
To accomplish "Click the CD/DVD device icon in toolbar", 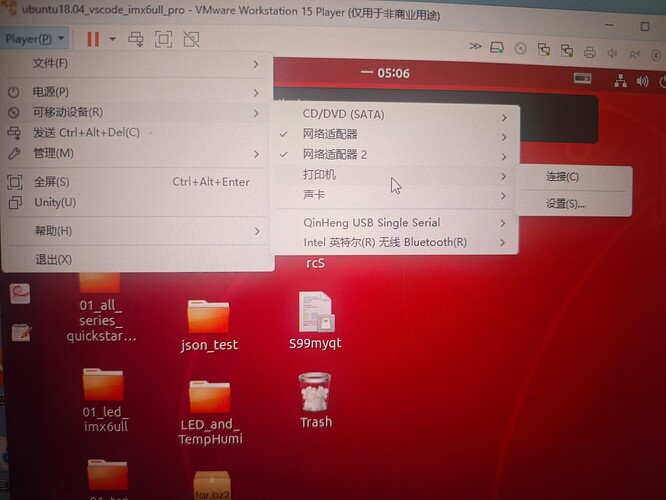I will (520, 49).
